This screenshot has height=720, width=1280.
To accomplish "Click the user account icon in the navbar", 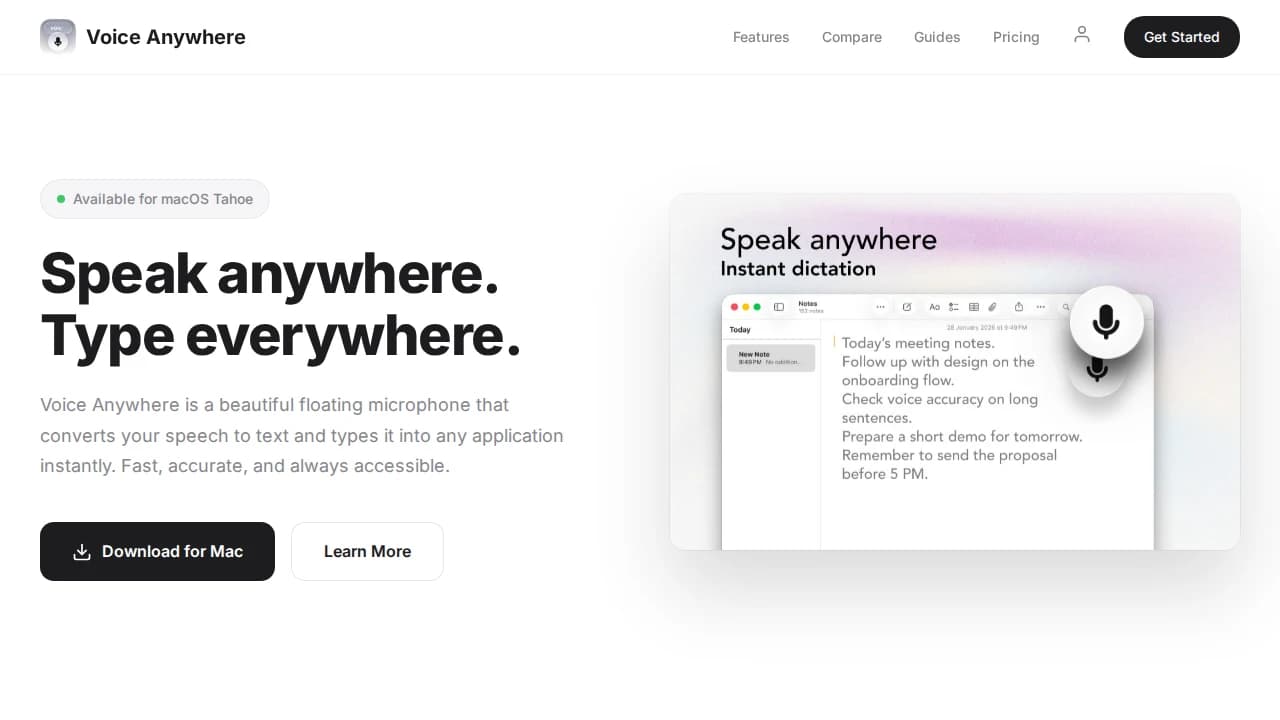I will pos(1082,33).
